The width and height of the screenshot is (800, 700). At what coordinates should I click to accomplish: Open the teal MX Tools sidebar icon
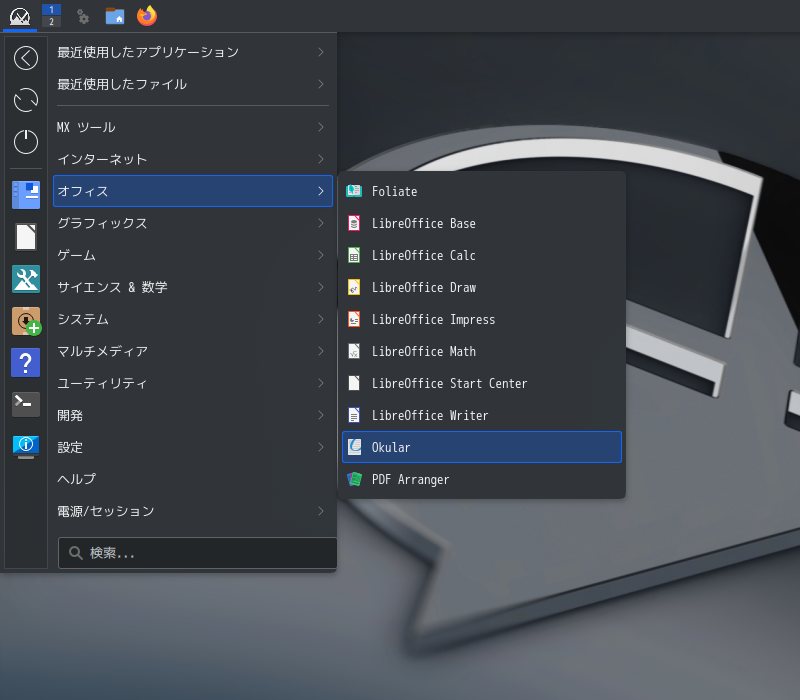(x=26, y=279)
